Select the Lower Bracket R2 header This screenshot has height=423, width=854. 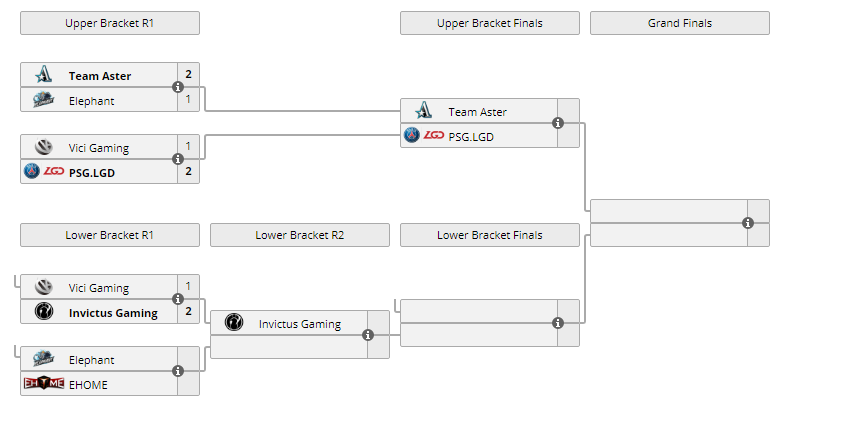click(x=300, y=235)
